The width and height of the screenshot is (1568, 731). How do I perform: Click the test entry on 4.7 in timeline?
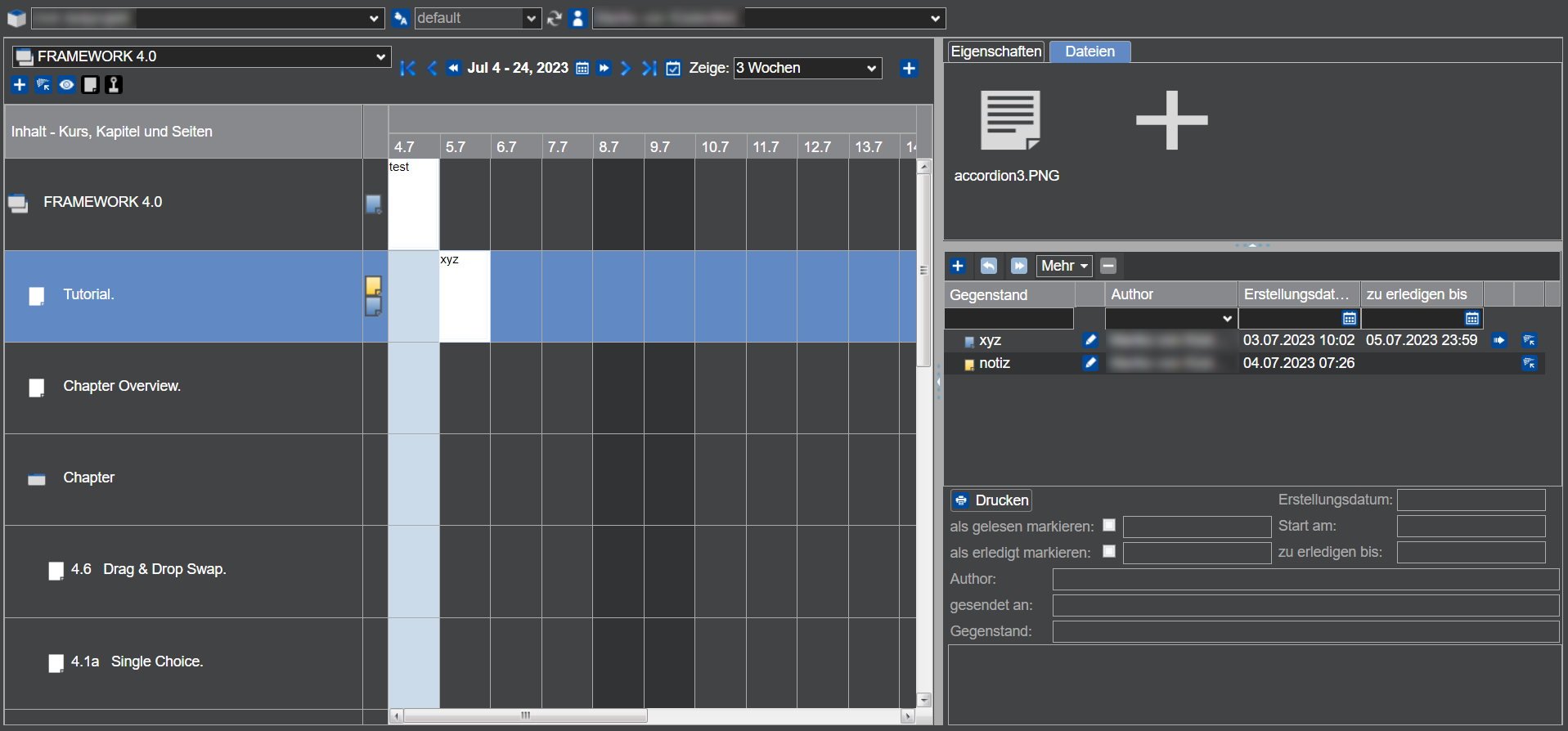(413, 204)
